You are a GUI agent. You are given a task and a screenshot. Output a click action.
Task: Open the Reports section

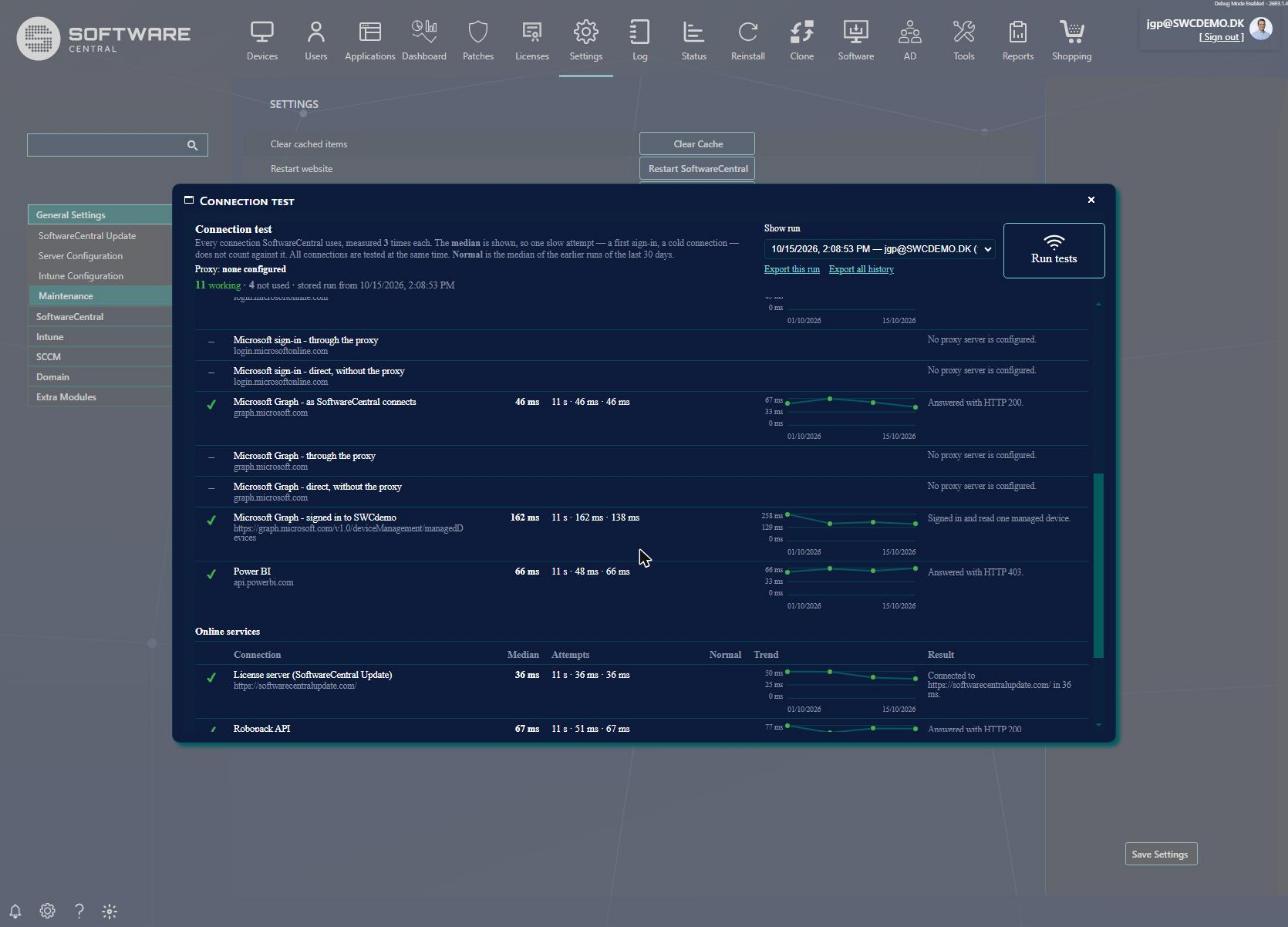1018,41
